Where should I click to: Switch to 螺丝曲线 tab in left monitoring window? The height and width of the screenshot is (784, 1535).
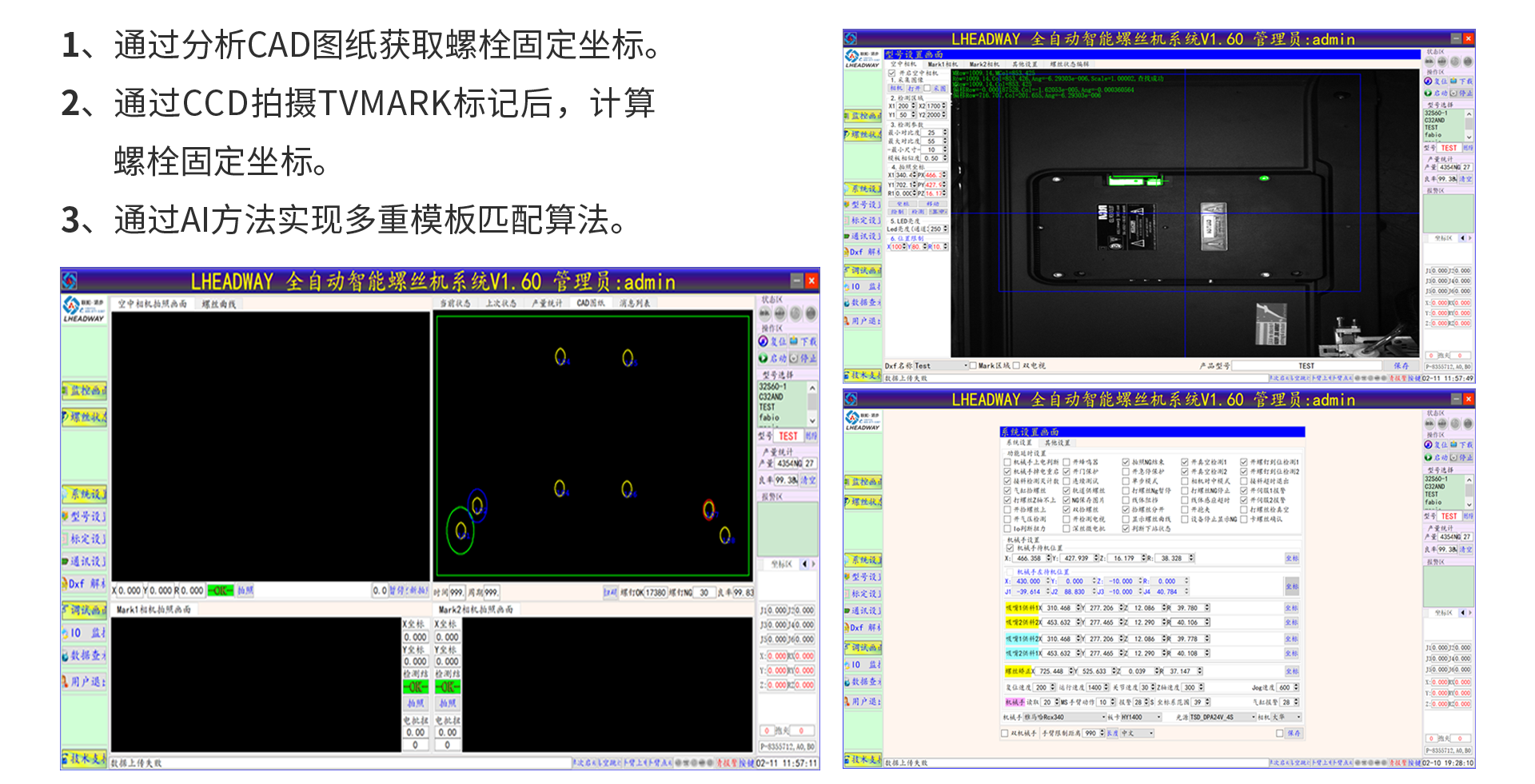click(218, 304)
